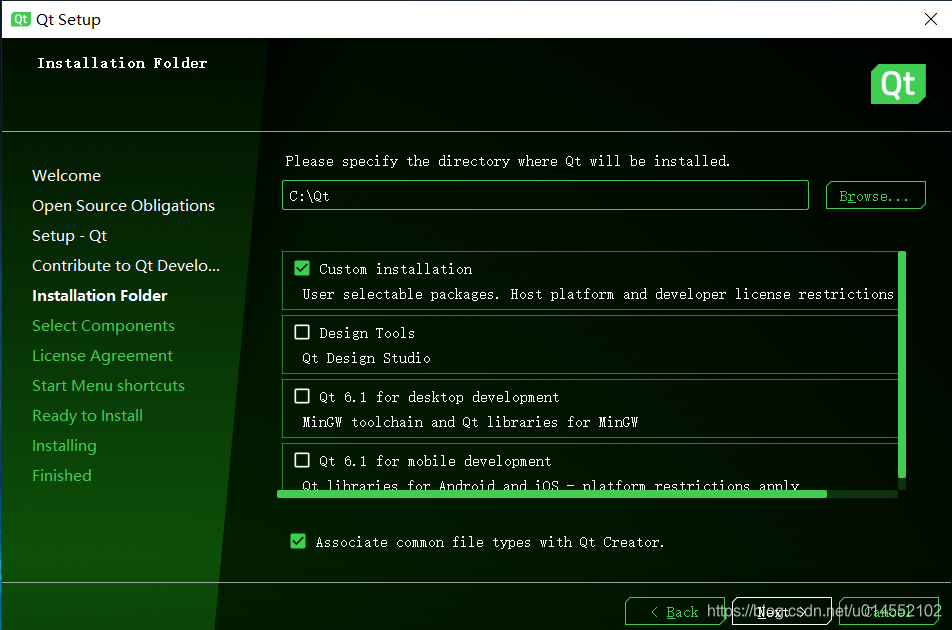Viewport: 952px width, 630px height.
Task: Click the User selectable packages description
Action: pyautogui.click(x=598, y=294)
